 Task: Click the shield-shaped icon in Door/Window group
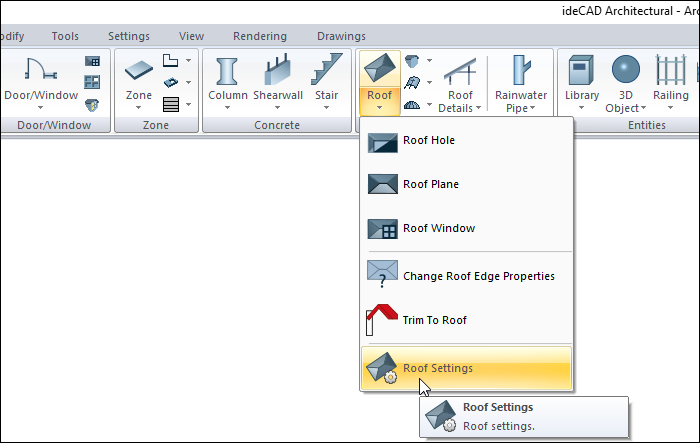(x=92, y=105)
